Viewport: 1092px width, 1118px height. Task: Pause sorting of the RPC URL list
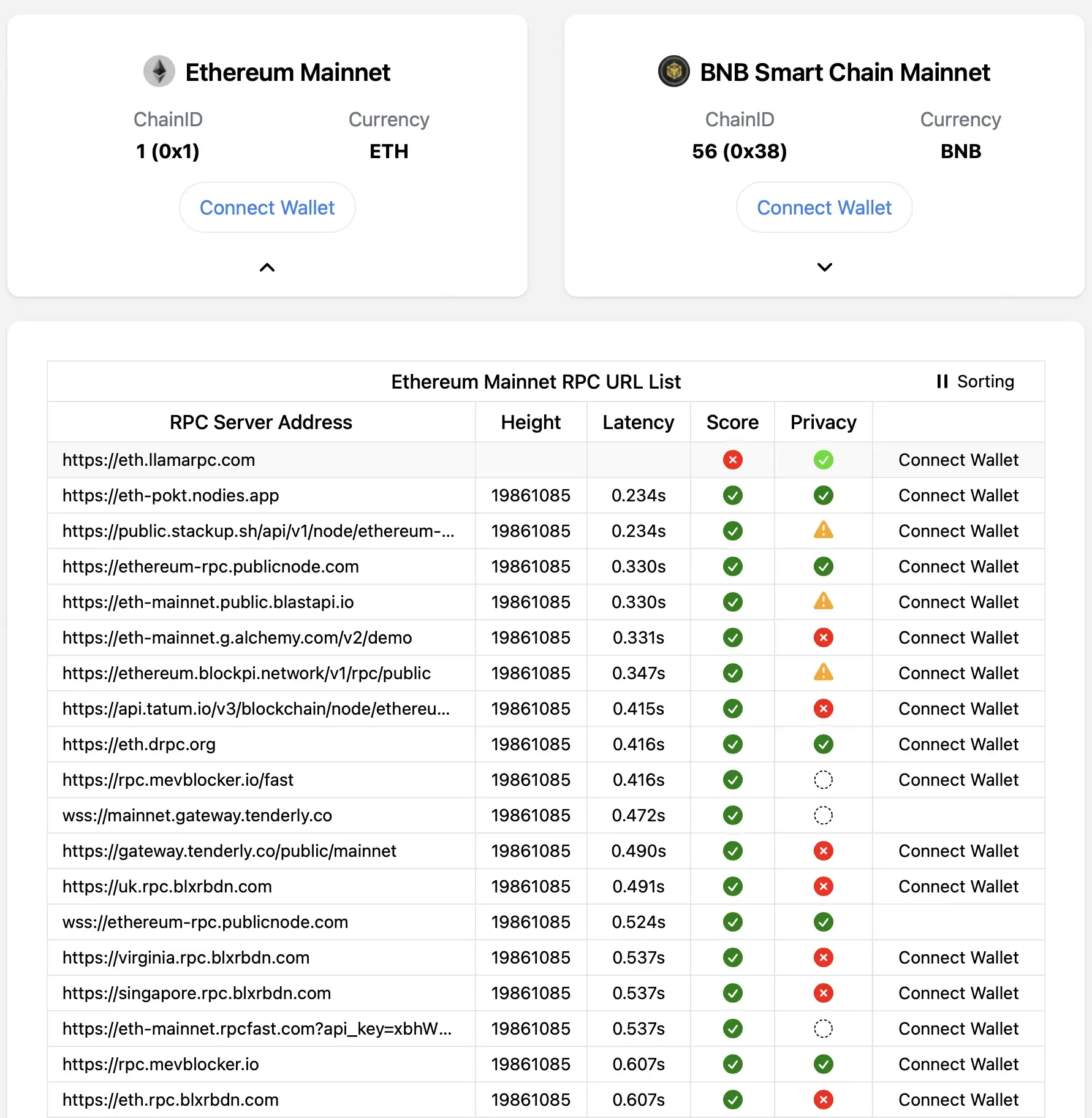975,381
